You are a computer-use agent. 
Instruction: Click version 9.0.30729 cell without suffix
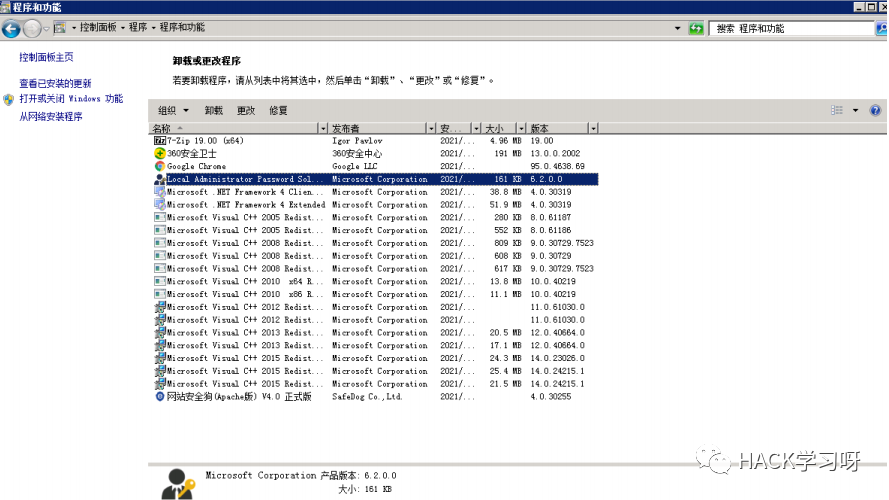click(x=551, y=256)
